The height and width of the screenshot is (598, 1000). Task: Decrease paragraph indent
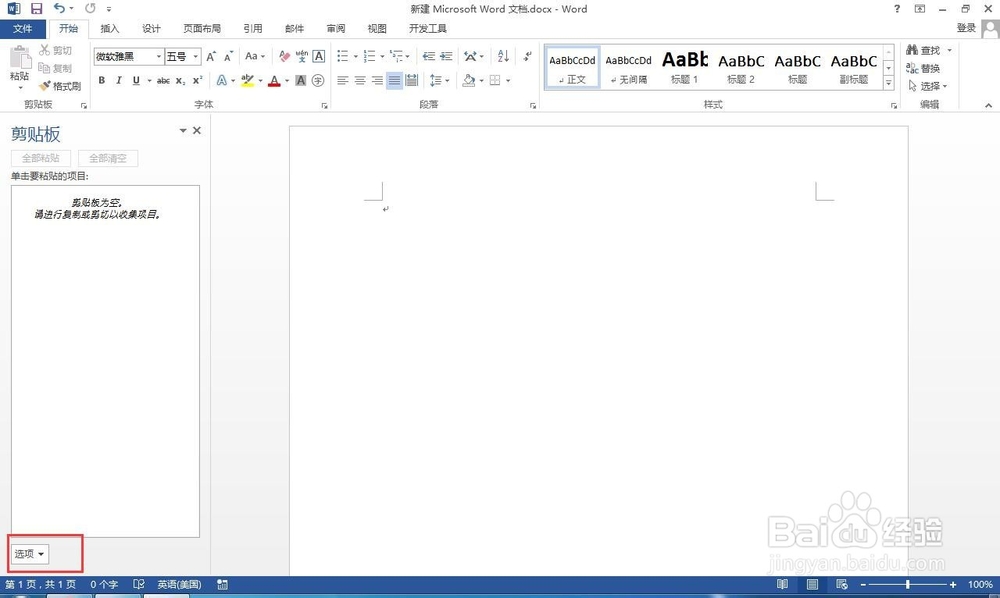click(429, 57)
